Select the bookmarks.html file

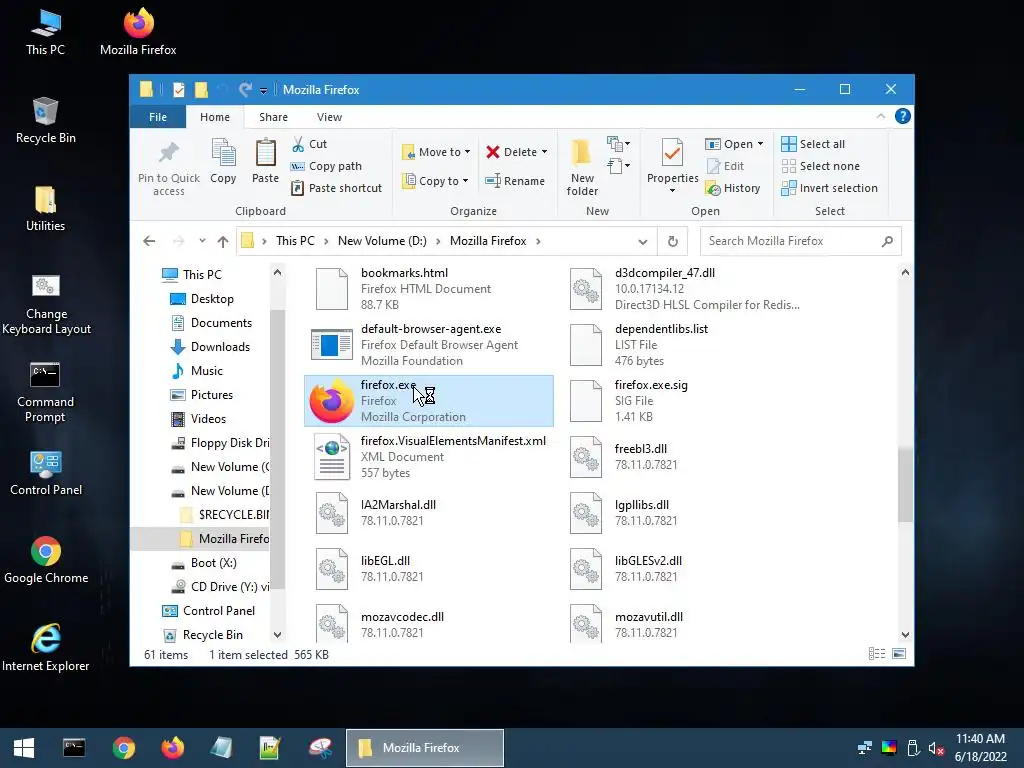[428, 289]
